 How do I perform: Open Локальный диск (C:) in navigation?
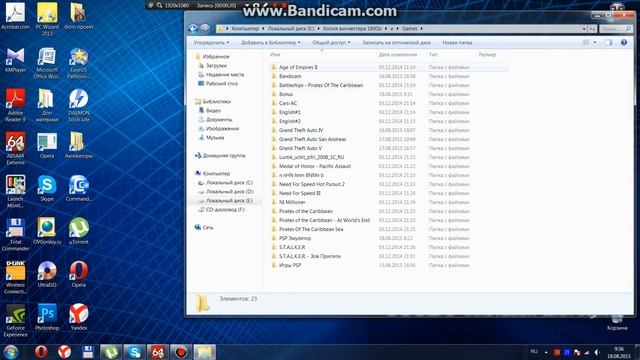click(229, 182)
